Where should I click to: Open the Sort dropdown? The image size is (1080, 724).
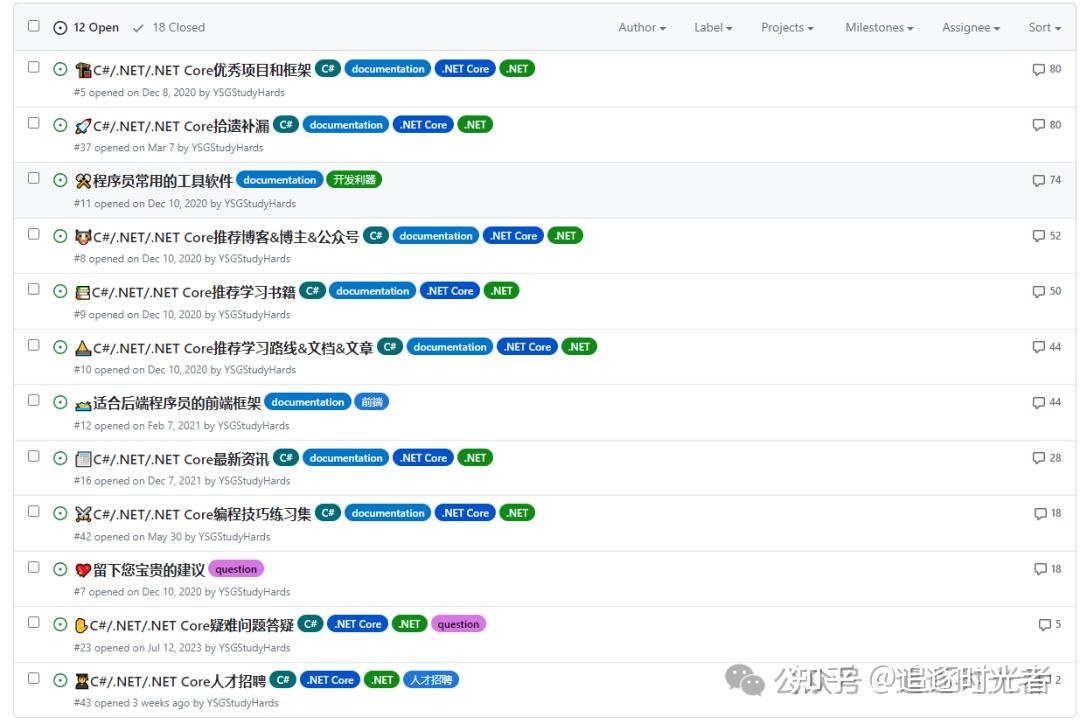pos(1043,28)
